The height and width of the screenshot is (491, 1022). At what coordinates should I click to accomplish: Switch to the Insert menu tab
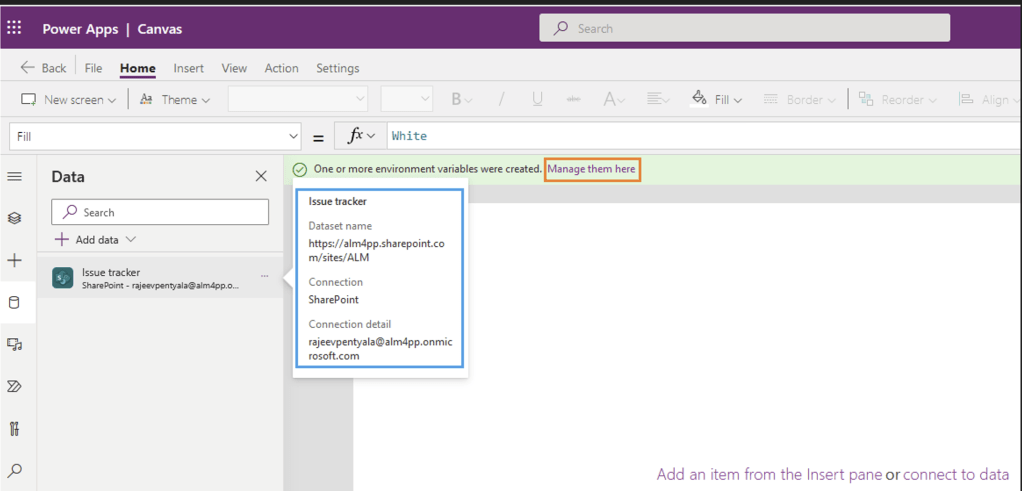pos(188,68)
